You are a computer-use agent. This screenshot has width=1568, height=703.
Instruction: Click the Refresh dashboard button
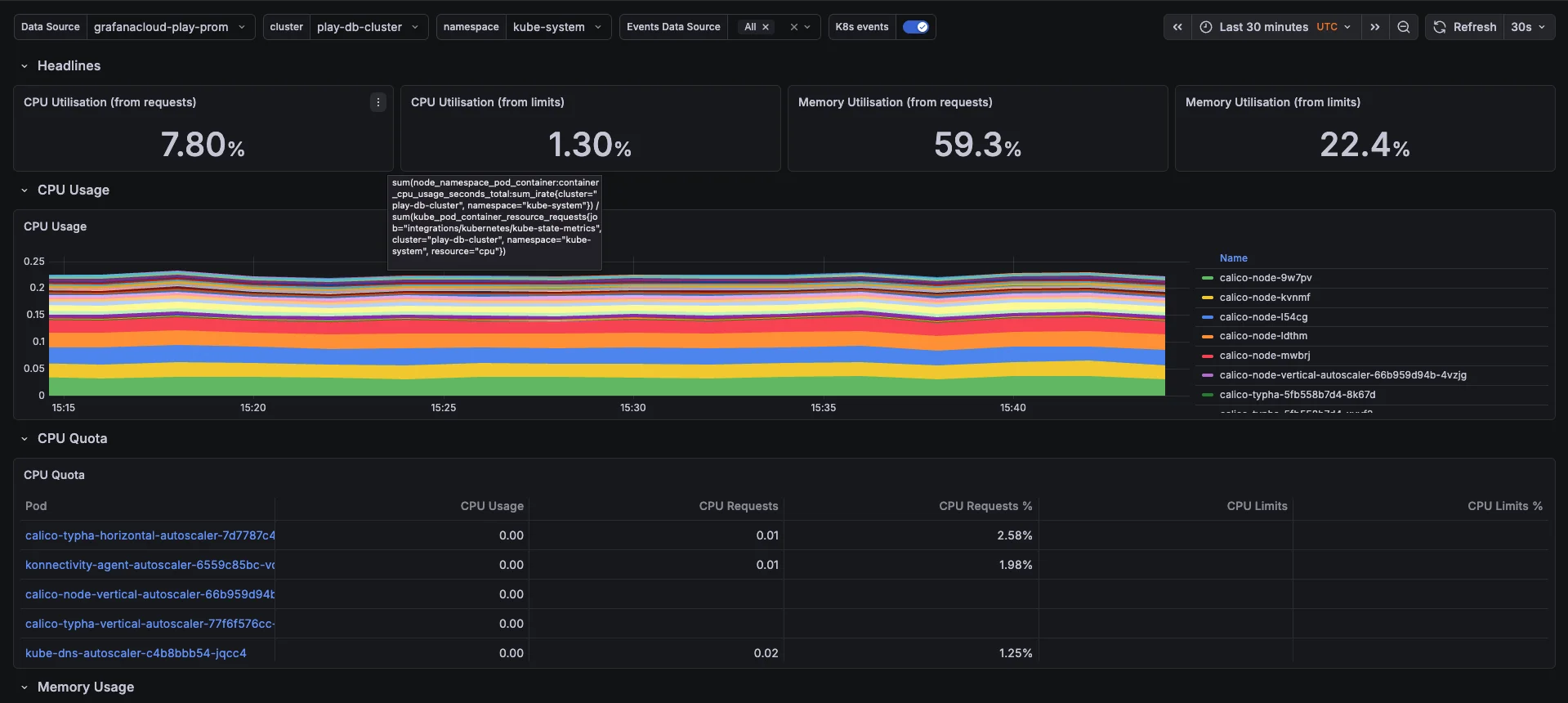1465,27
